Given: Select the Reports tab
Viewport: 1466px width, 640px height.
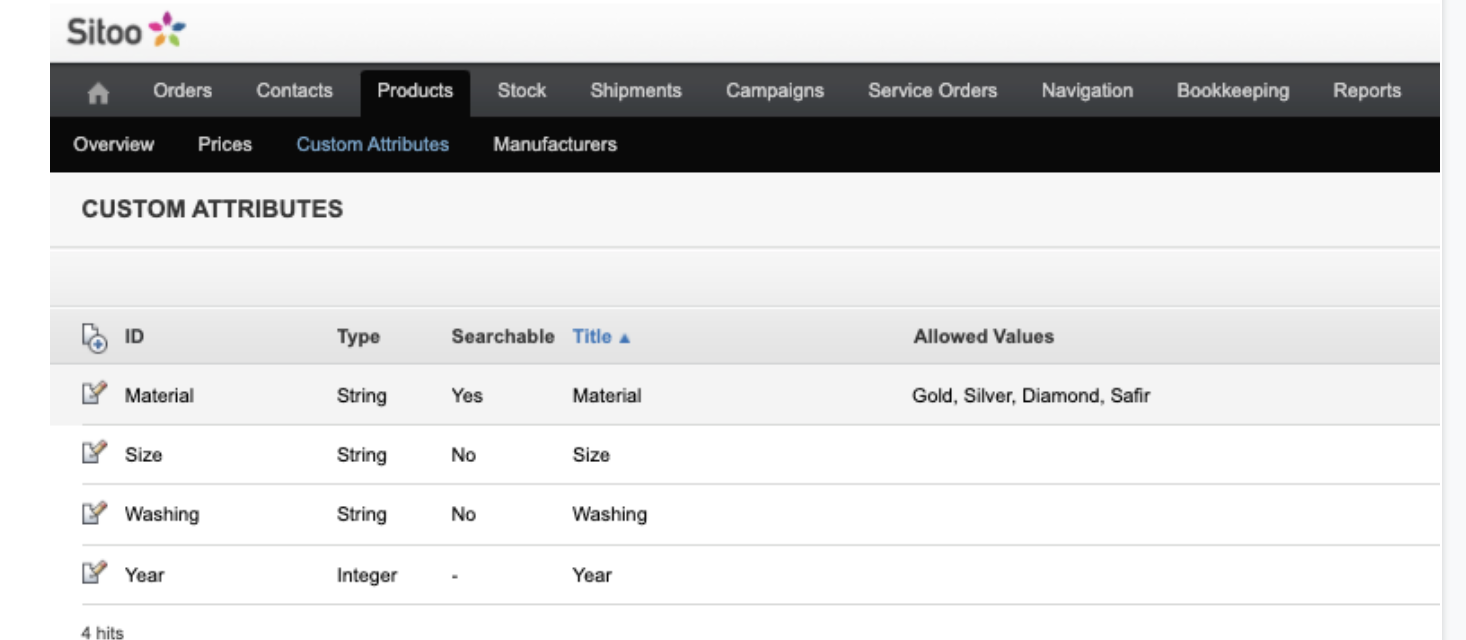Looking at the screenshot, I should coord(1367,91).
